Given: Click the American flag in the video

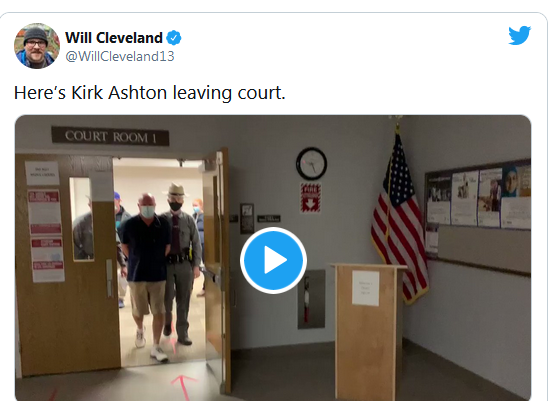Looking at the screenshot, I should (x=401, y=218).
